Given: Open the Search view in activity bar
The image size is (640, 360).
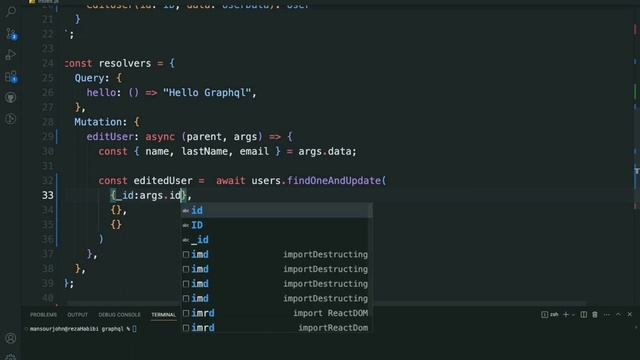Looking at the screenshot, I should pyautogui.click(x=11, y=11).
